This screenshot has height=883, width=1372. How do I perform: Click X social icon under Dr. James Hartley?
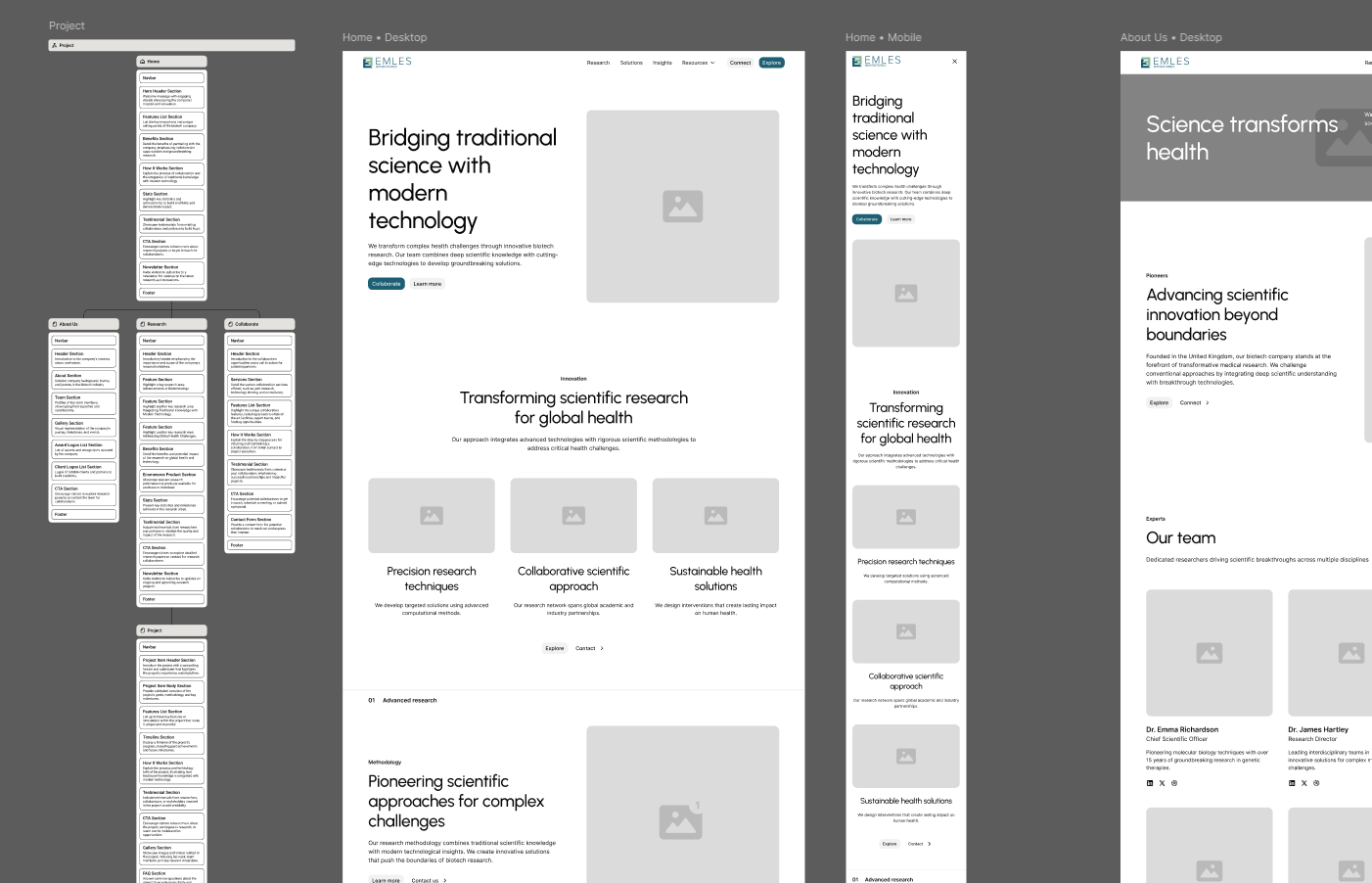(1304, 783)
